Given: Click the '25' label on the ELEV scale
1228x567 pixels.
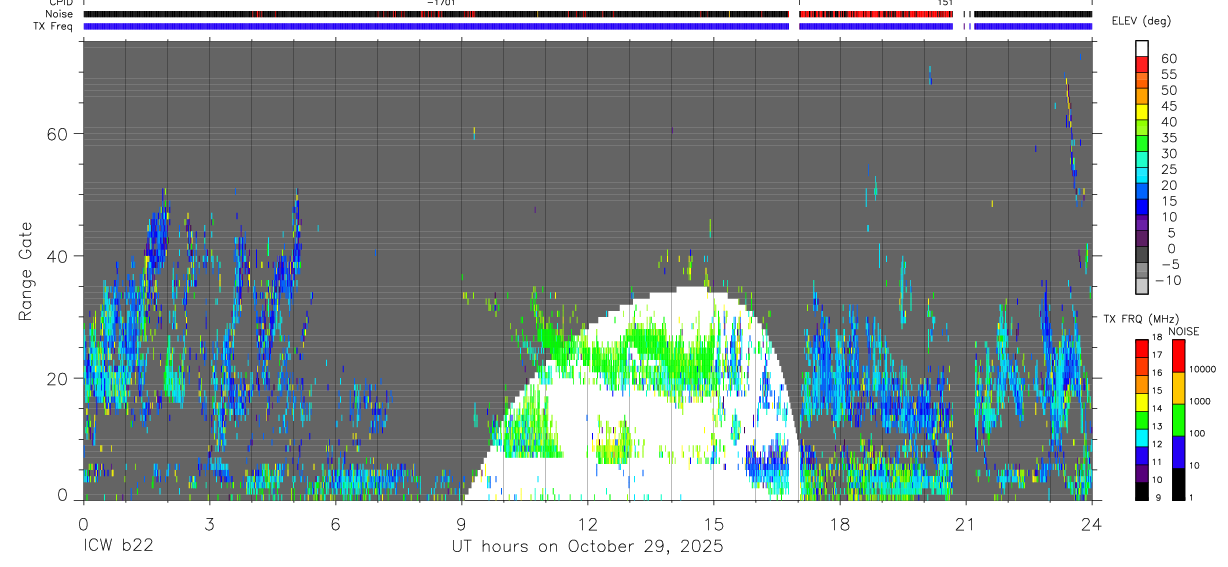Looking at the screenshot, I should pyautogui.click(x=1168, y=169).
